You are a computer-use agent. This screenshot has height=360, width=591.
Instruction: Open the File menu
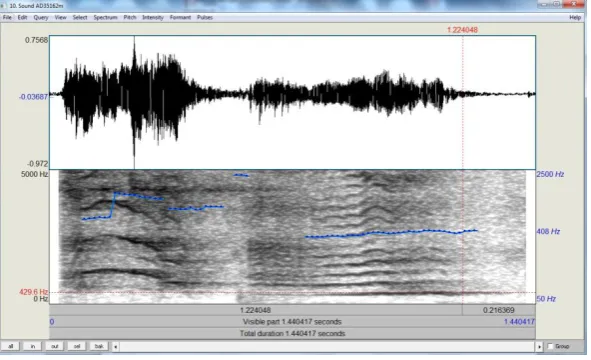7,17
